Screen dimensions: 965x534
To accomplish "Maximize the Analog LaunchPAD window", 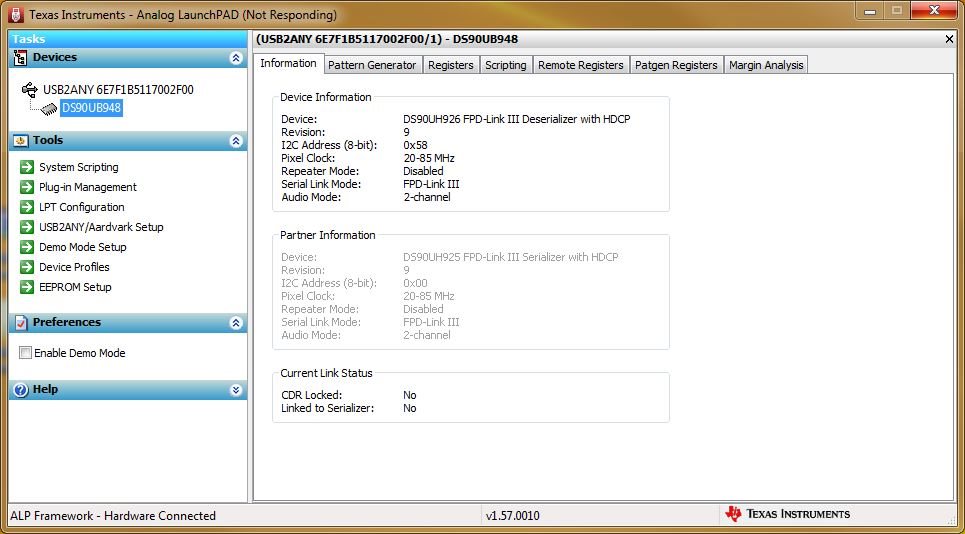I will [x=897, y=12].
